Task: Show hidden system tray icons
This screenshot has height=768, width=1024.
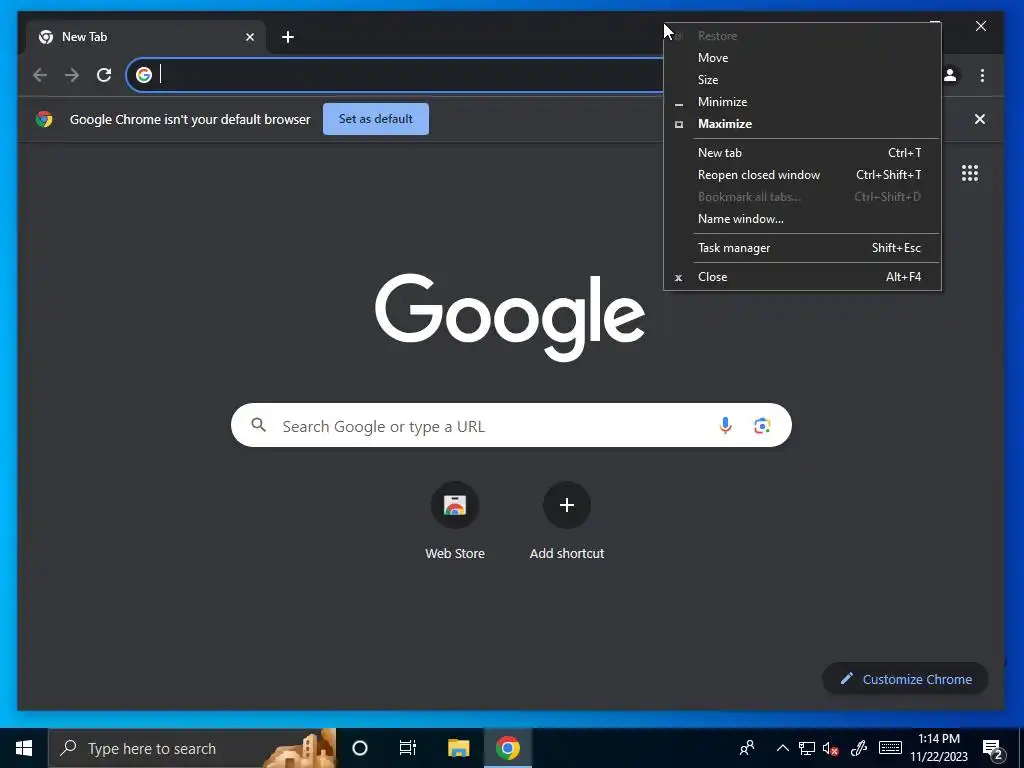Action: tap(782, 748)
